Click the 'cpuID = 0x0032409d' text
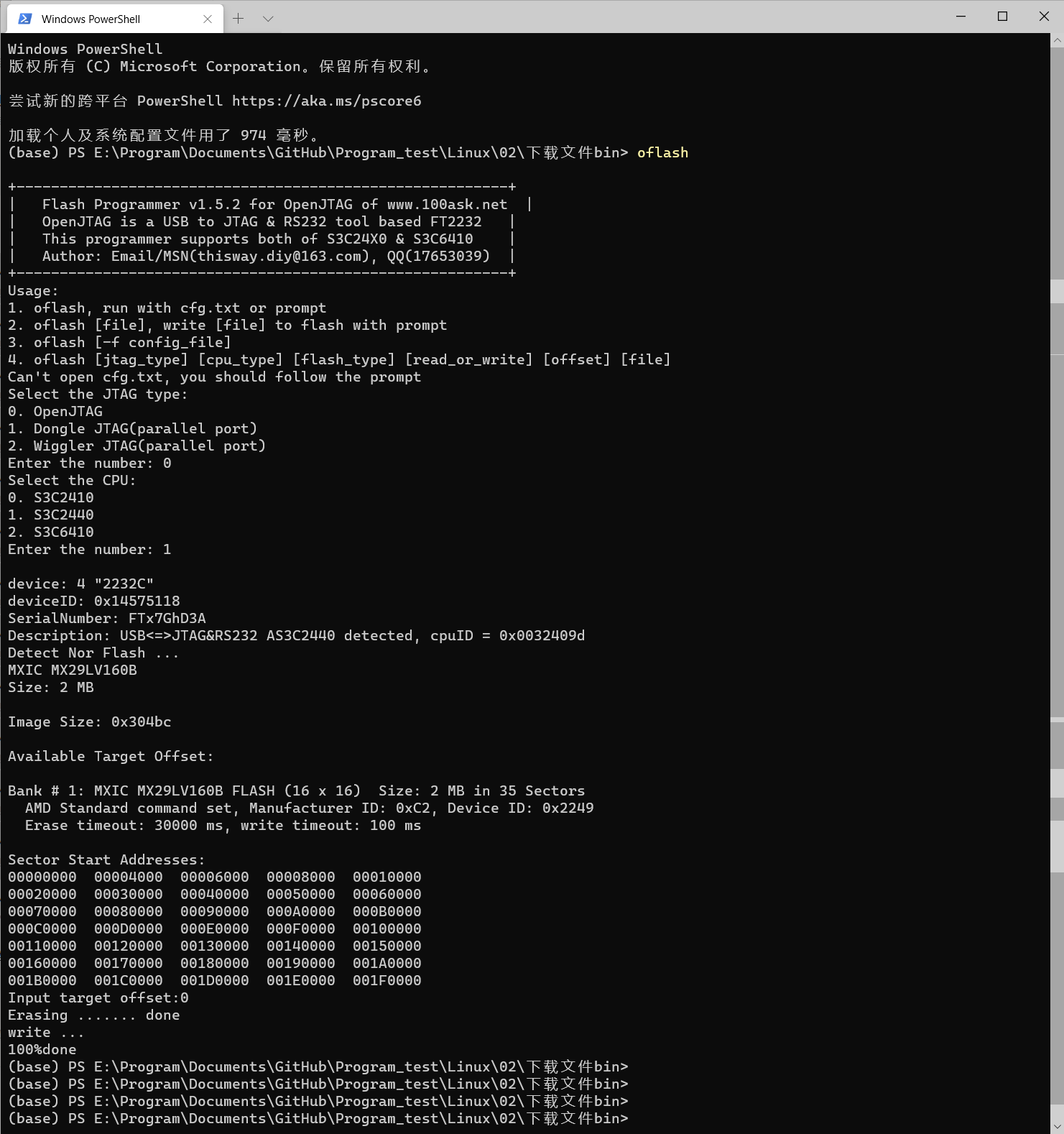The width and height of the screenshot is (1064, 1134). [508, 636]
